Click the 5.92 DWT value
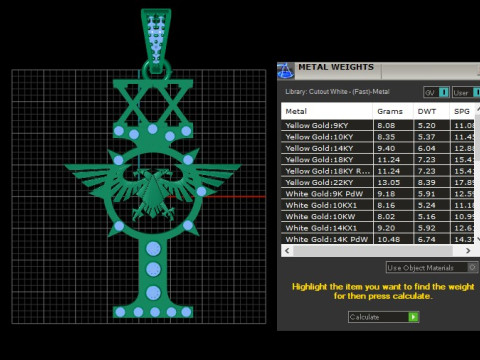The image size is (480, 360). (x=427, y=228)
